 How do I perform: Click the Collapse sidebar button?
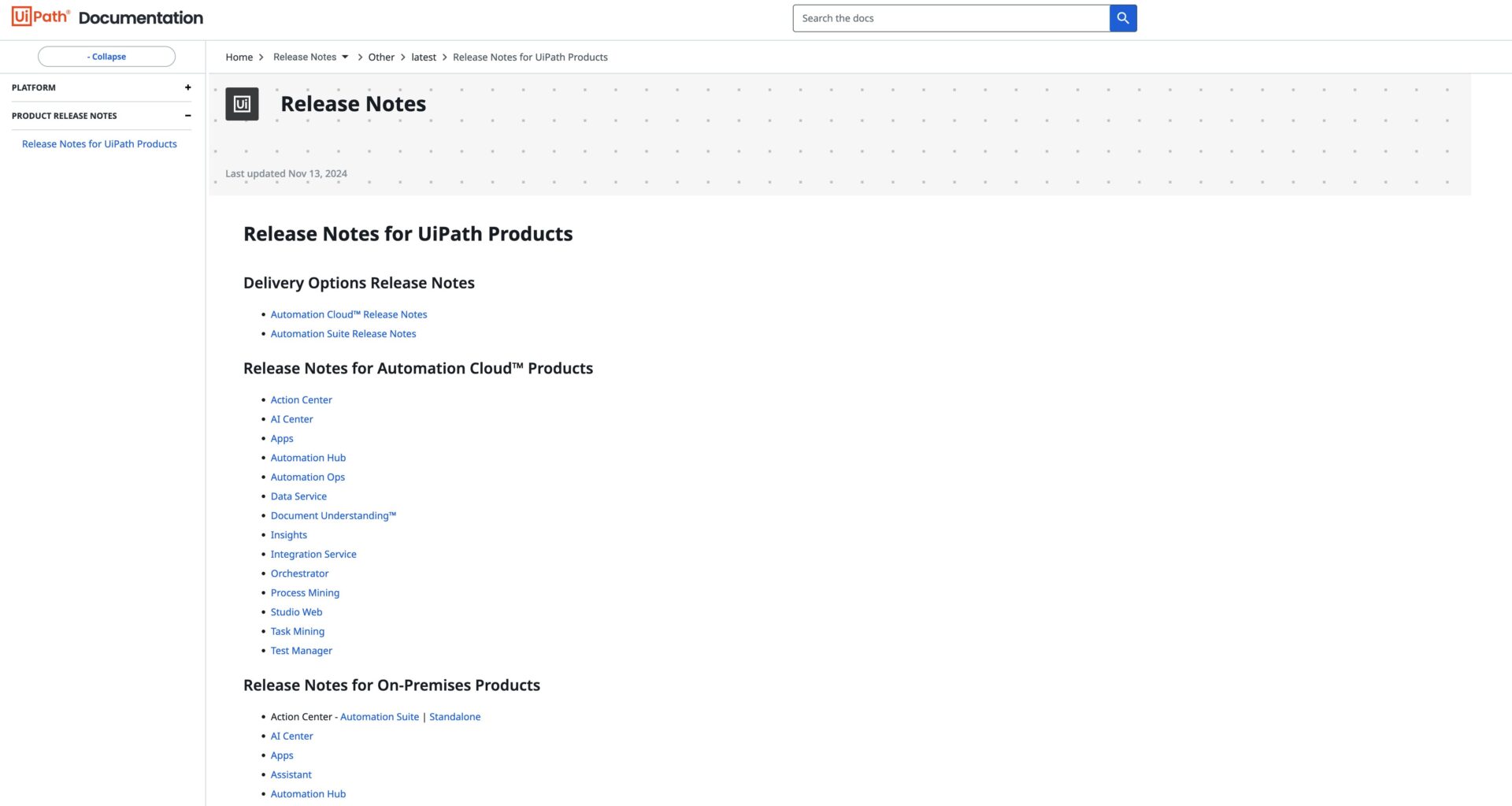106,57
